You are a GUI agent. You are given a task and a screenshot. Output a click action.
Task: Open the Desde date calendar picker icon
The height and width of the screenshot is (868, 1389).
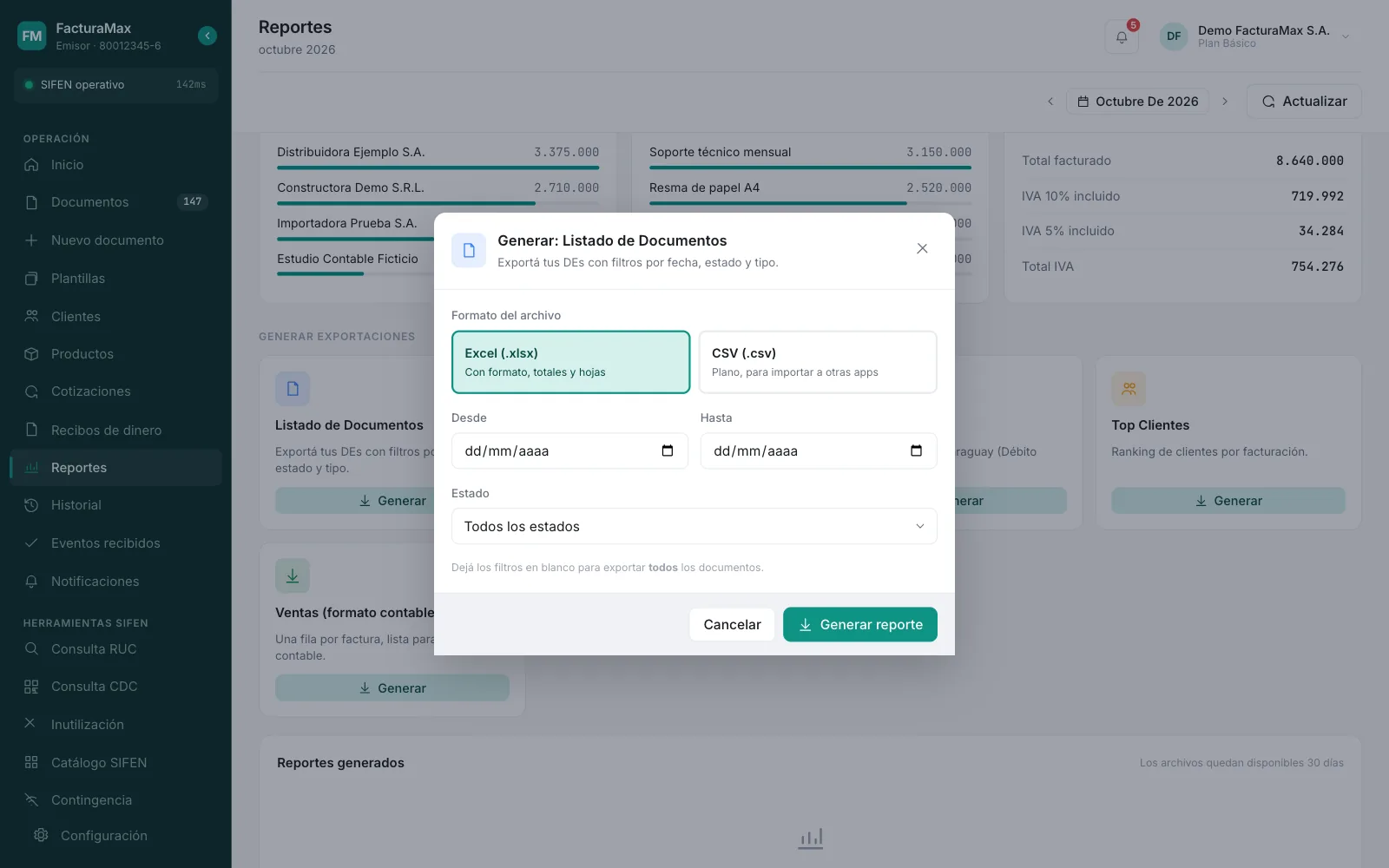tap(668, 450)
